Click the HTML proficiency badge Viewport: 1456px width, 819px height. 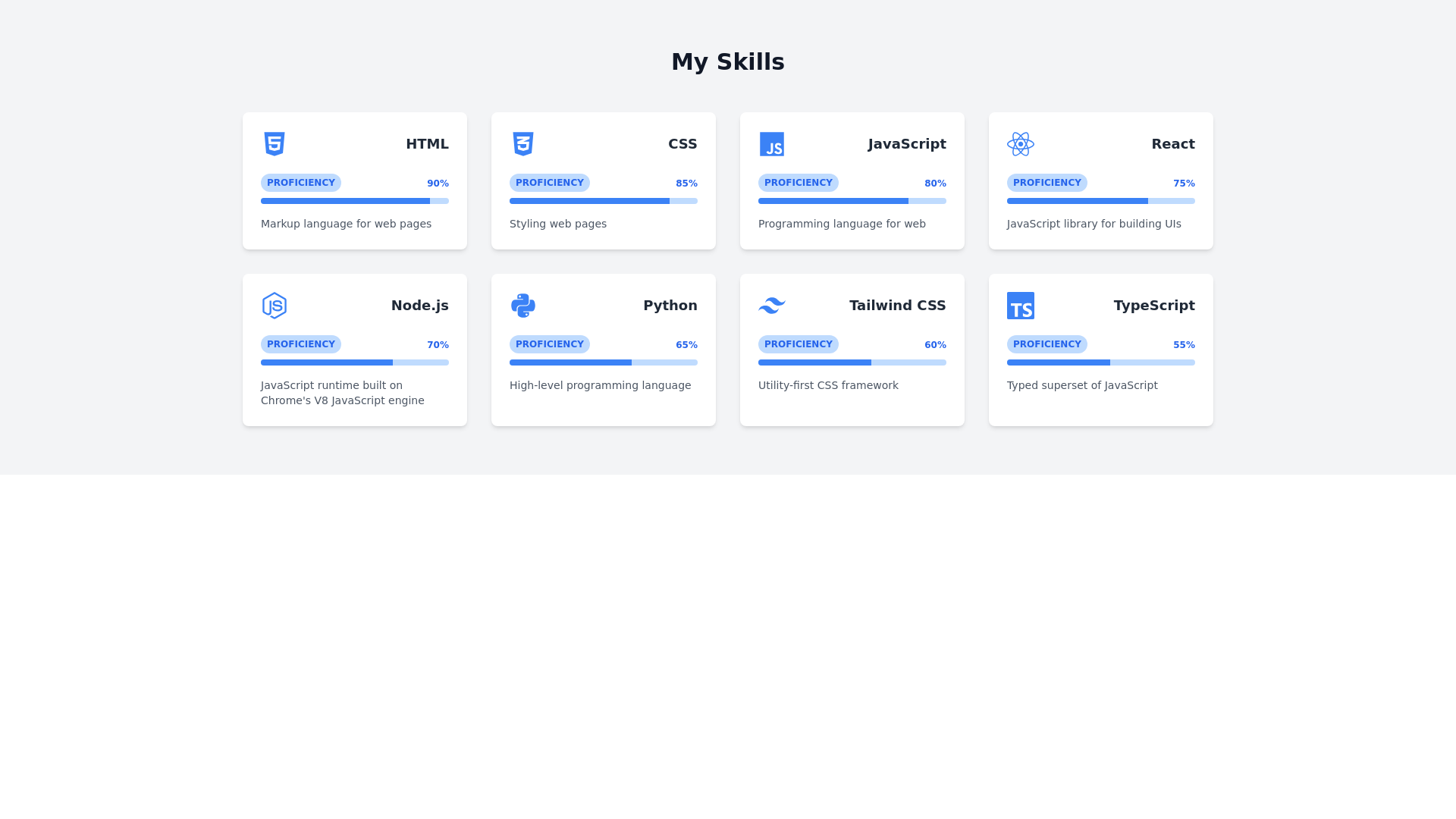[300, 182]
